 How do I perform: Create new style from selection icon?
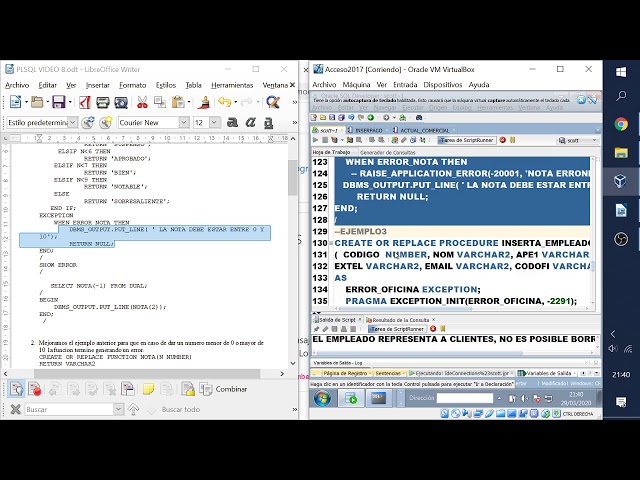[106, 122]
